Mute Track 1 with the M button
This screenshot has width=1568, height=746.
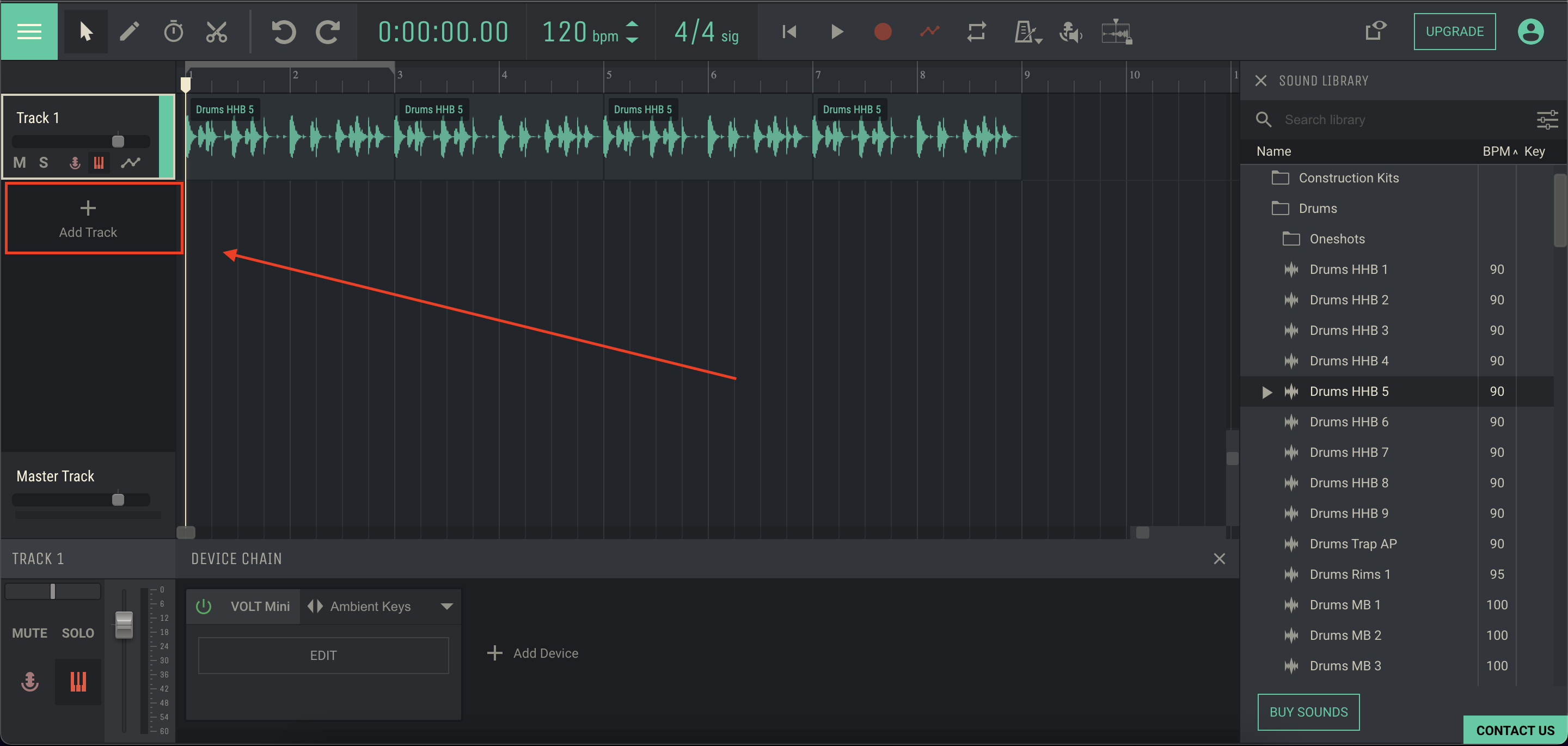[x=19, y=163]
